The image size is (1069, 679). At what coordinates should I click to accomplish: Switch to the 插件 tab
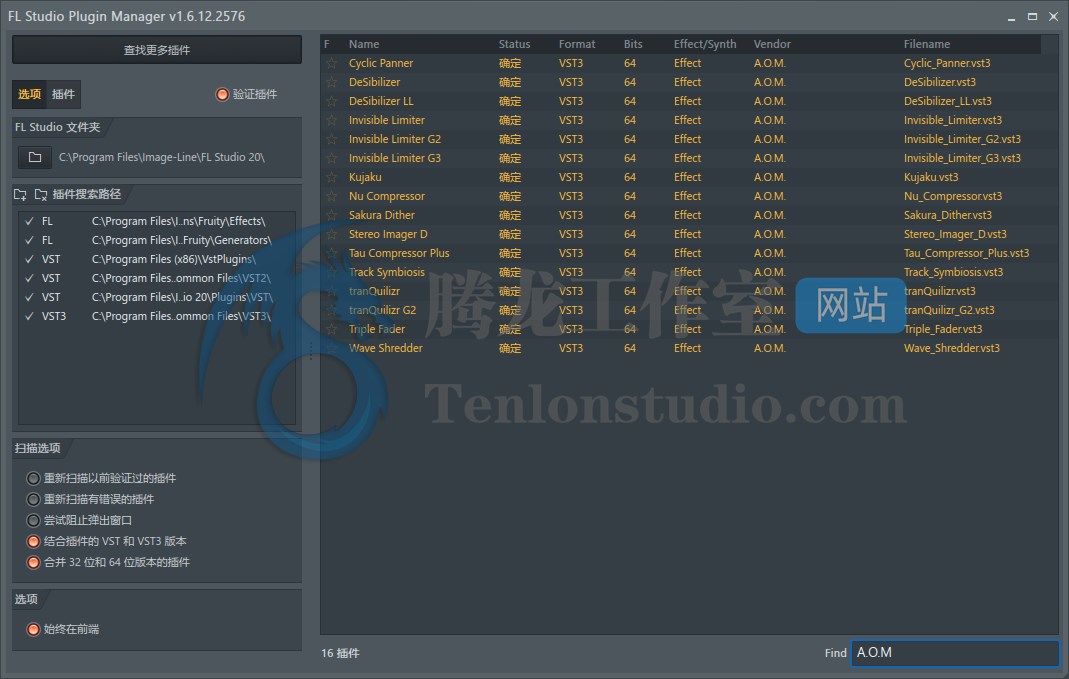[x=63, y=94]
